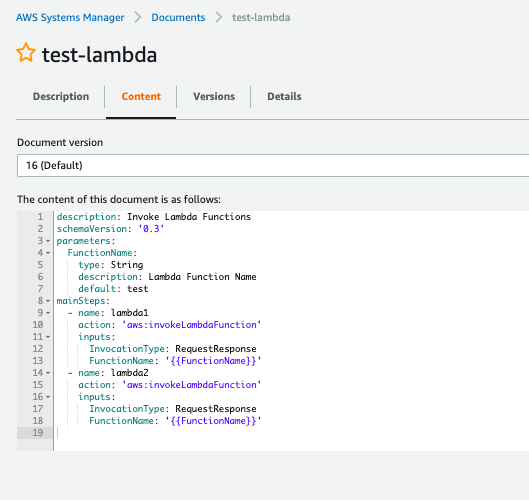Click line 1 description Invoke Lambda Functions
Image resolution: width=529 pixels, height=500 pixels.
tap(154, 217)
